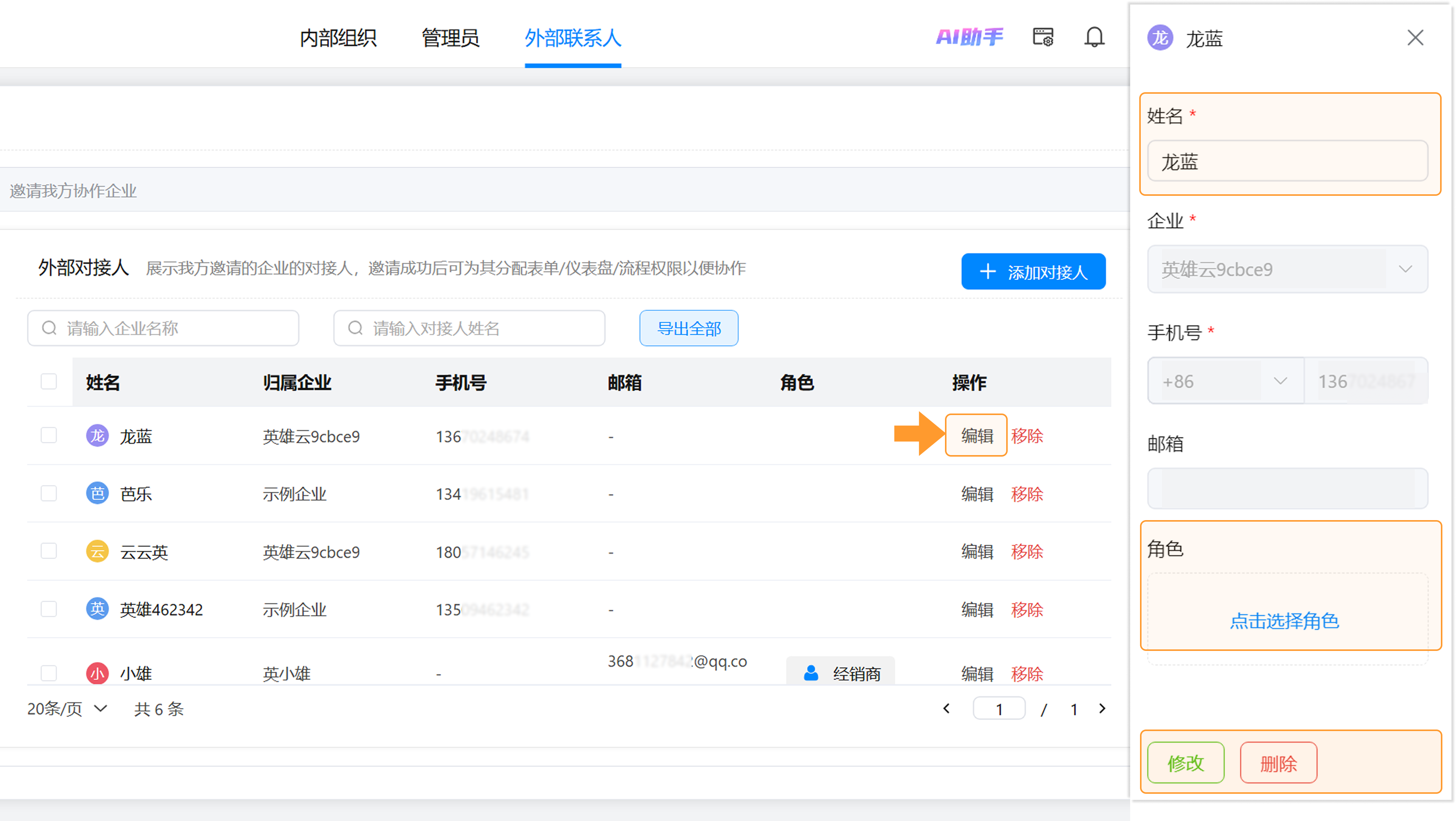Screen dimensions: 1456x821
Task: Toggle the select-all checkbox in table header
Action: tap(49, 381)
